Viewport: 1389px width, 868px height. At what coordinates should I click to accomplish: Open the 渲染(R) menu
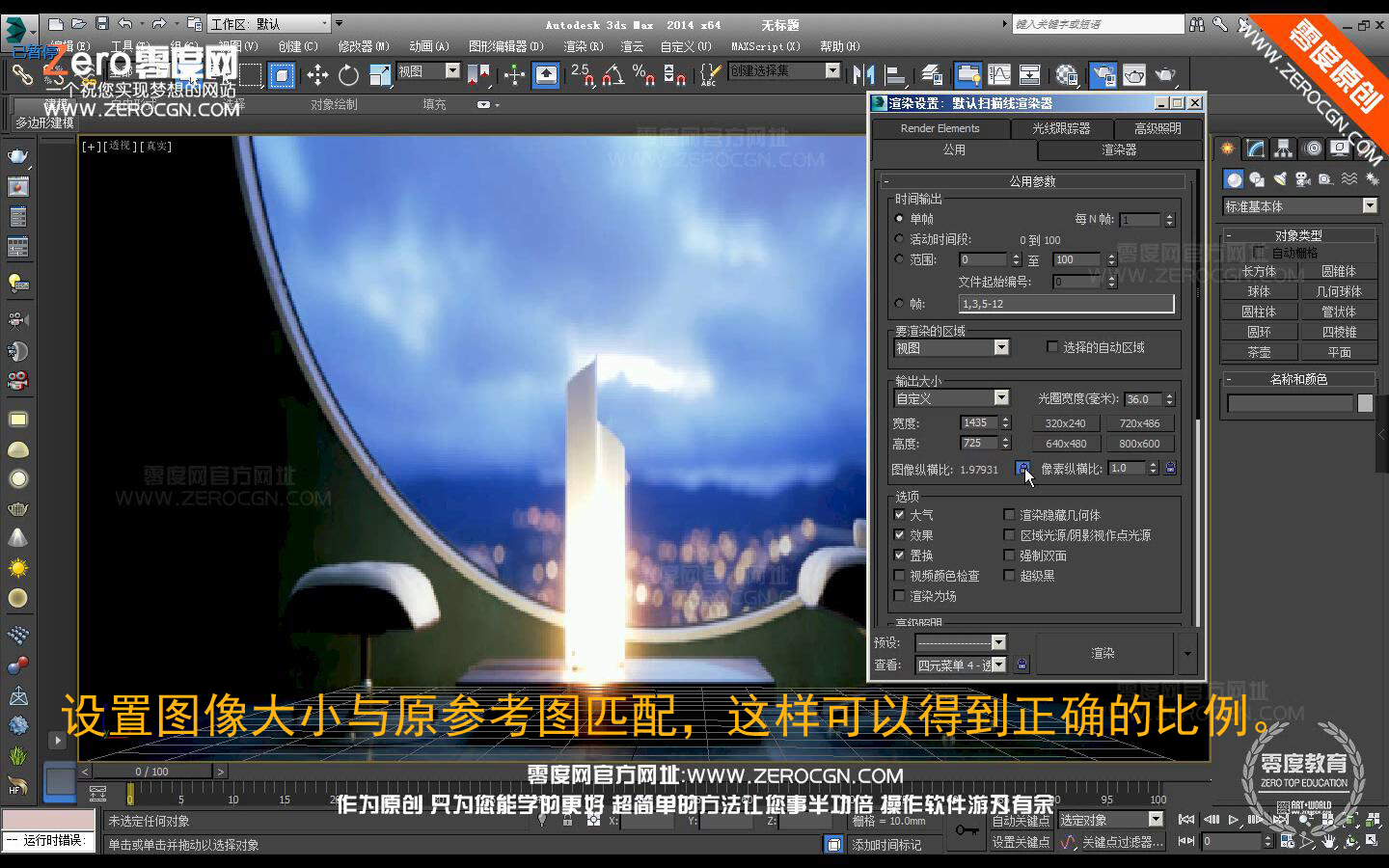click(583, 46)
